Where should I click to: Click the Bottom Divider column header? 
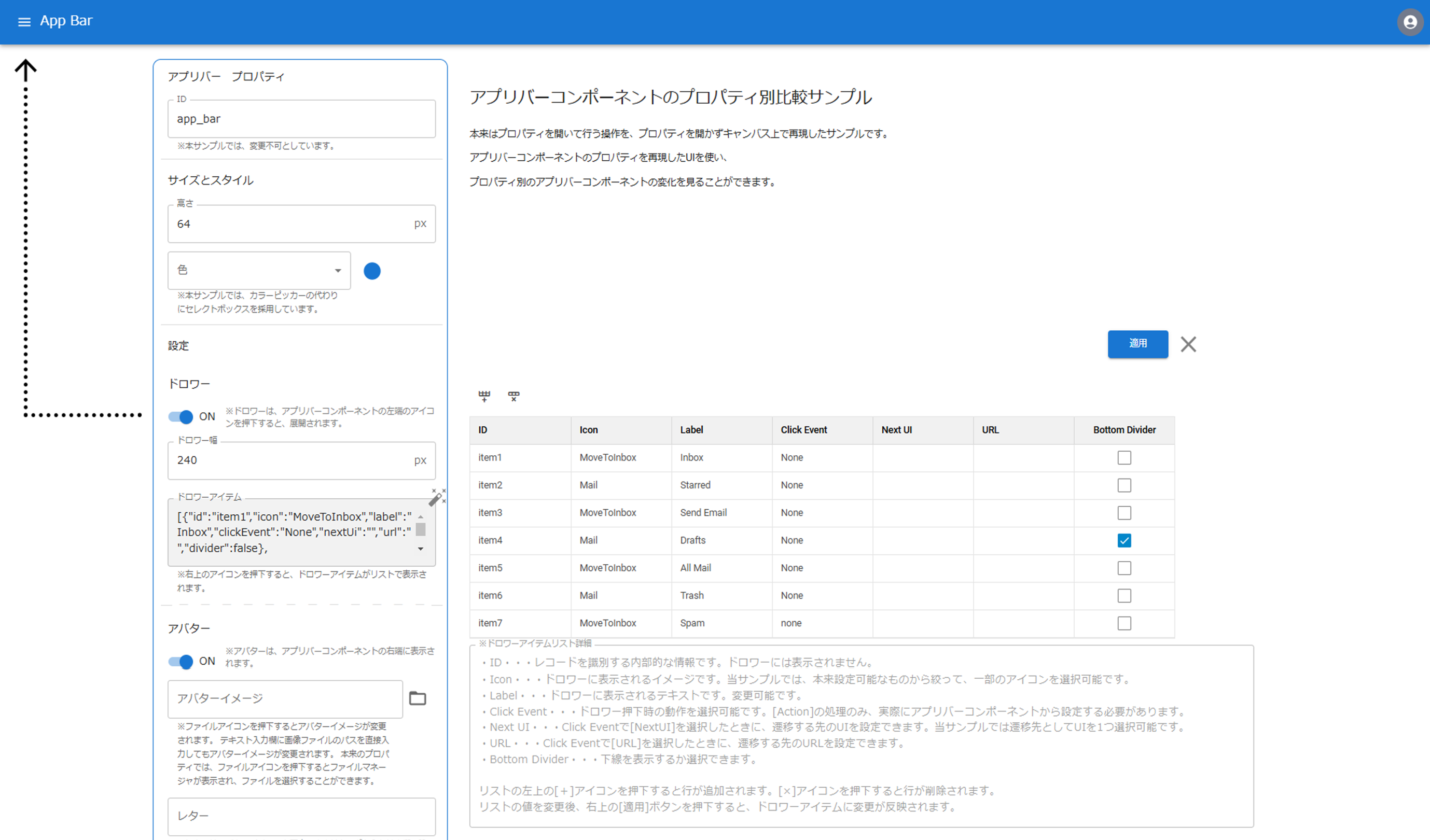(1124, 430)
